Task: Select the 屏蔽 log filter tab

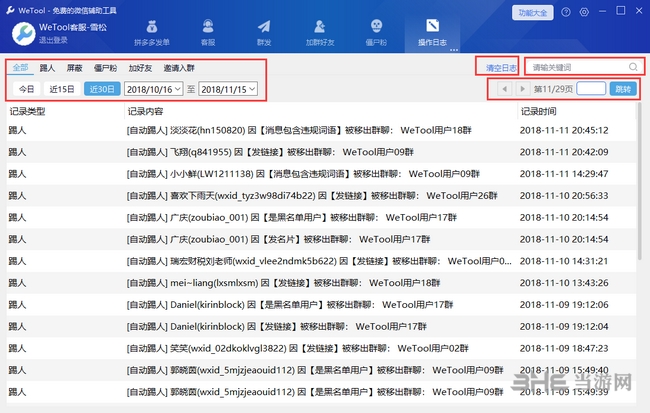Action: pos(75,68)
